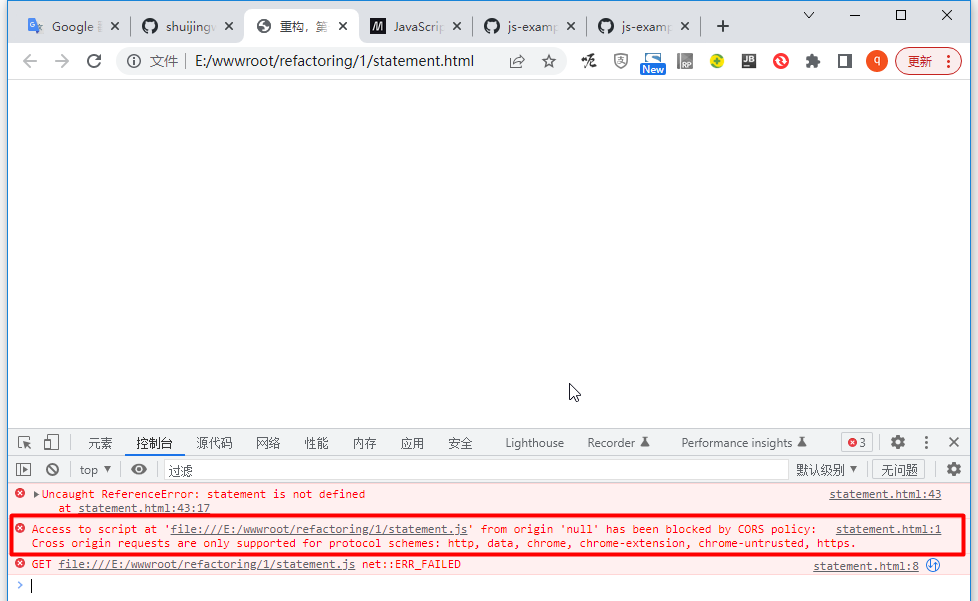
Task: Open the shield extension icon
Action: (x=621, y=61)
